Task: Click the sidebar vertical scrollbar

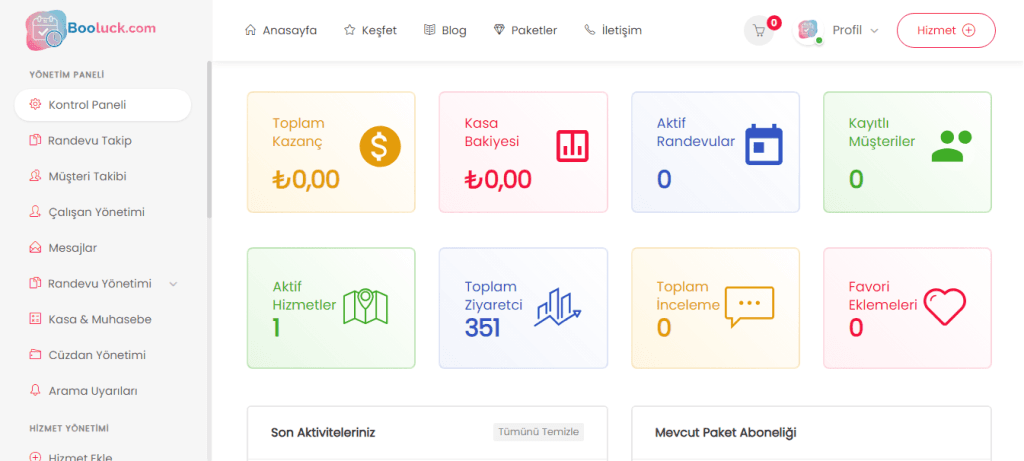Action: point(208,140)
